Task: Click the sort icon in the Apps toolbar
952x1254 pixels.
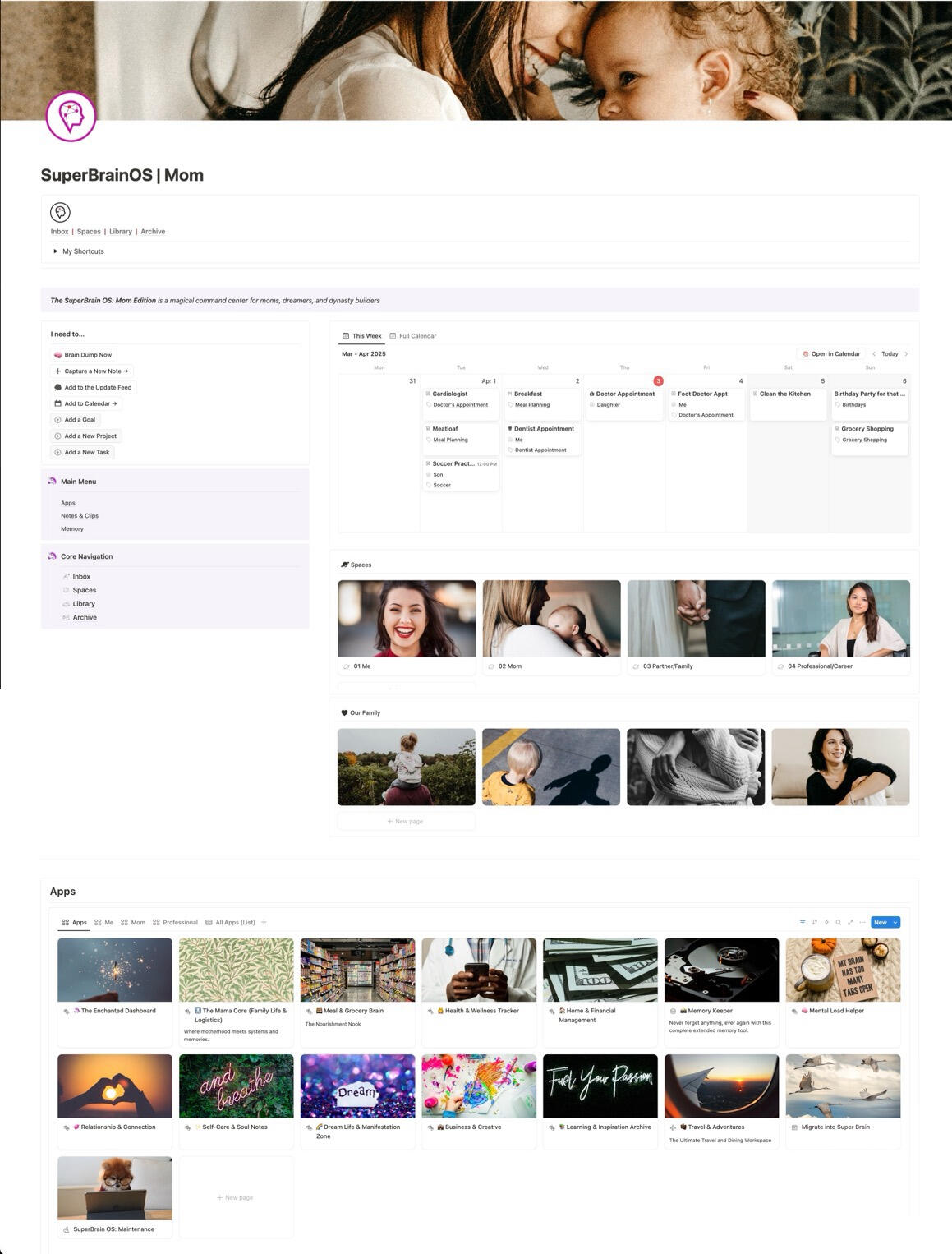Action: (814, 922)
